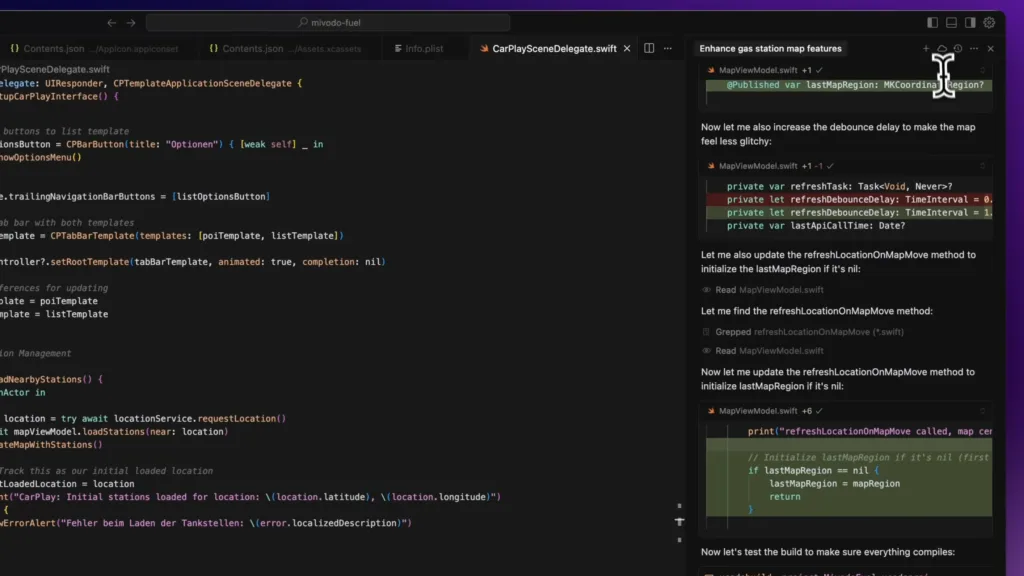Open Read MapViewModel.swift entry under the Grepped row
Viewport: 1024px width, 576px height.
point(769,351)
